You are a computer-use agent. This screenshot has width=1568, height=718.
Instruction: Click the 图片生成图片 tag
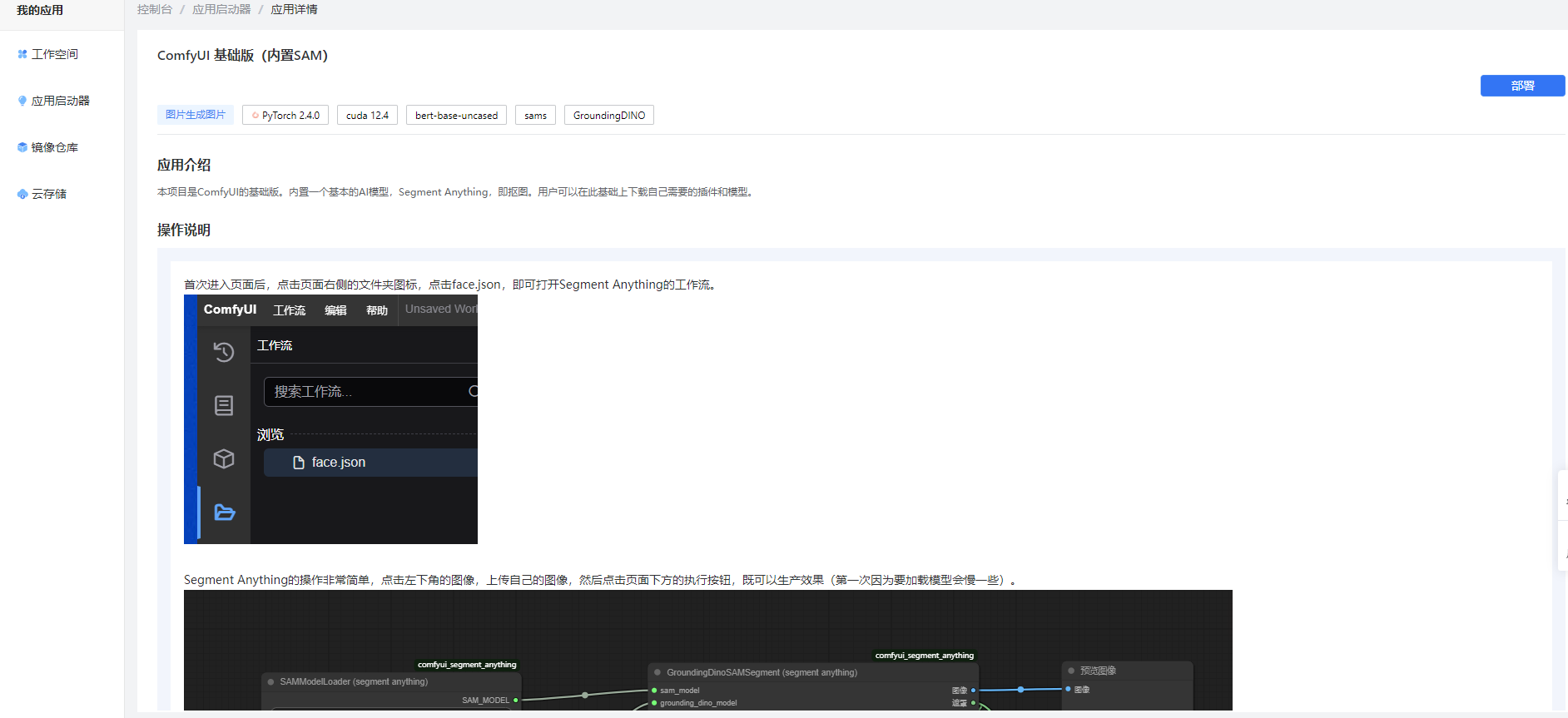pyautogui.click(x=196, y=115)
